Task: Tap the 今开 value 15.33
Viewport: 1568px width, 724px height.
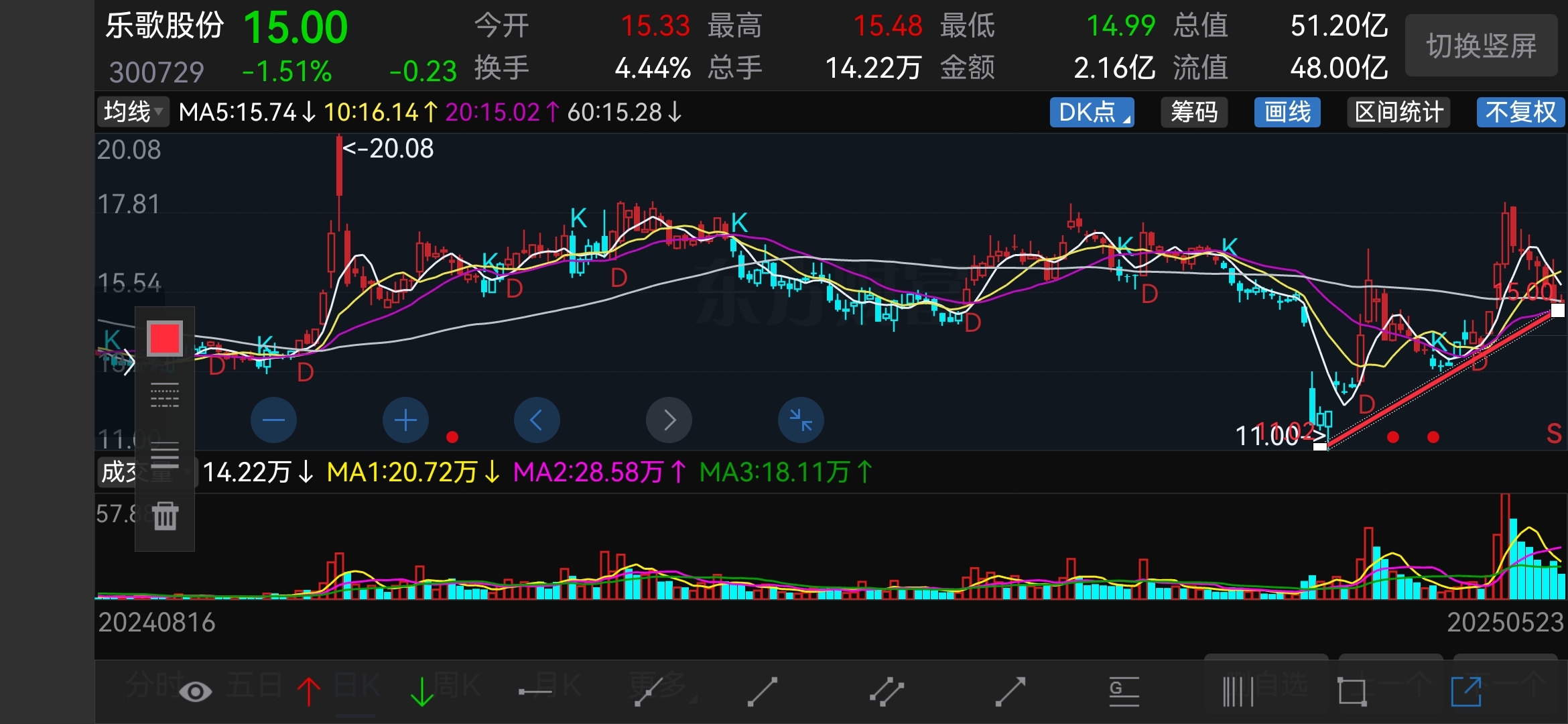Action: (655, 26)
